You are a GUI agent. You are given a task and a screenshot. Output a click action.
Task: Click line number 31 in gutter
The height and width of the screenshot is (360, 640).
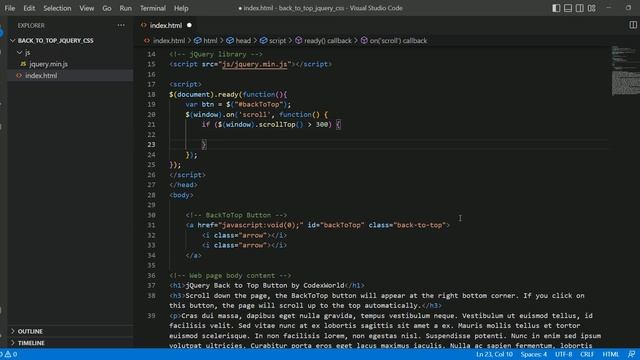point(151,225)
